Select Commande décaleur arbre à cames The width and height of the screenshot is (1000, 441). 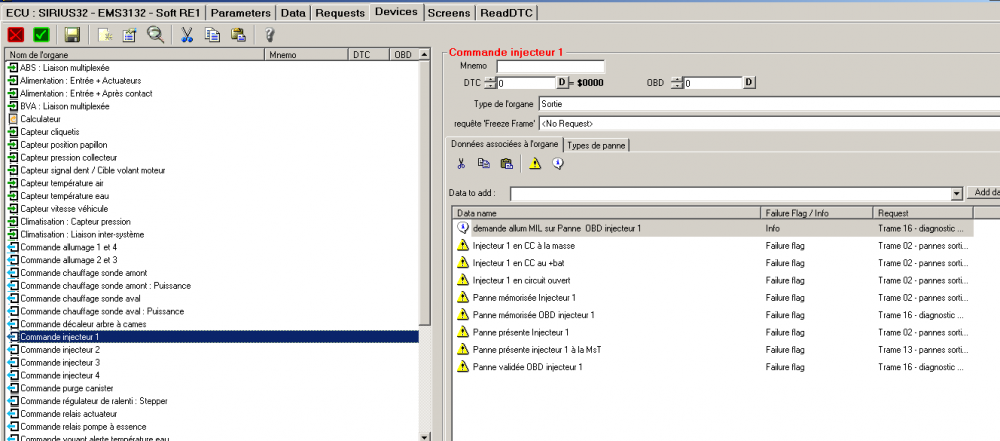pos(83,324)
